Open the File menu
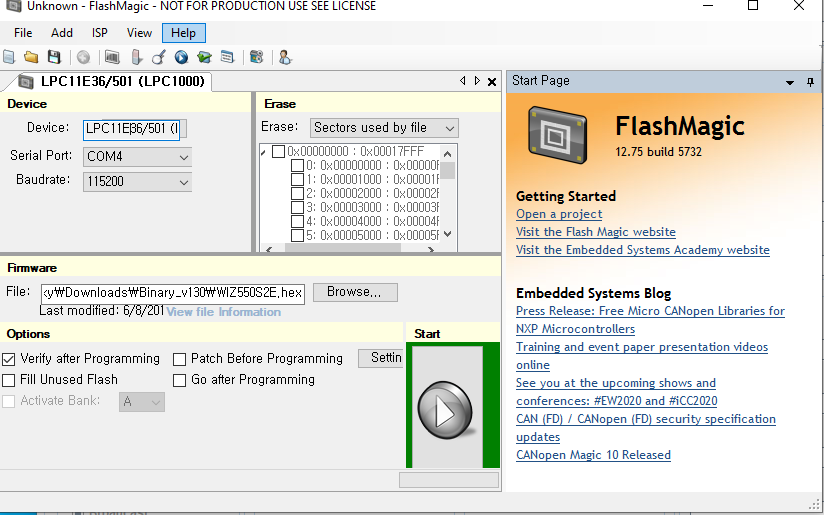 click(23, 33)
